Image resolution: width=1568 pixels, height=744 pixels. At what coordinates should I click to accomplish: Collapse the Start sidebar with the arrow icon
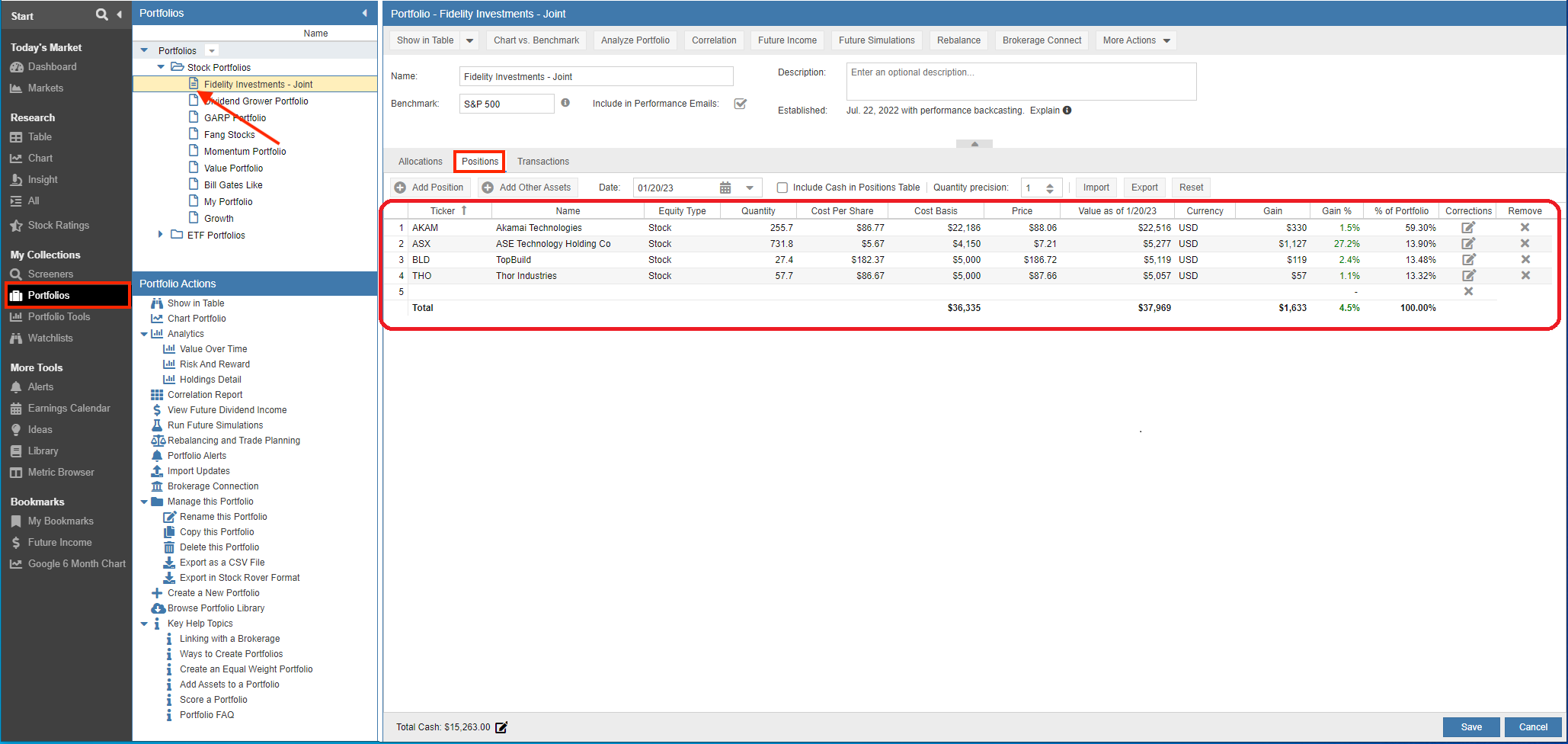119,14
